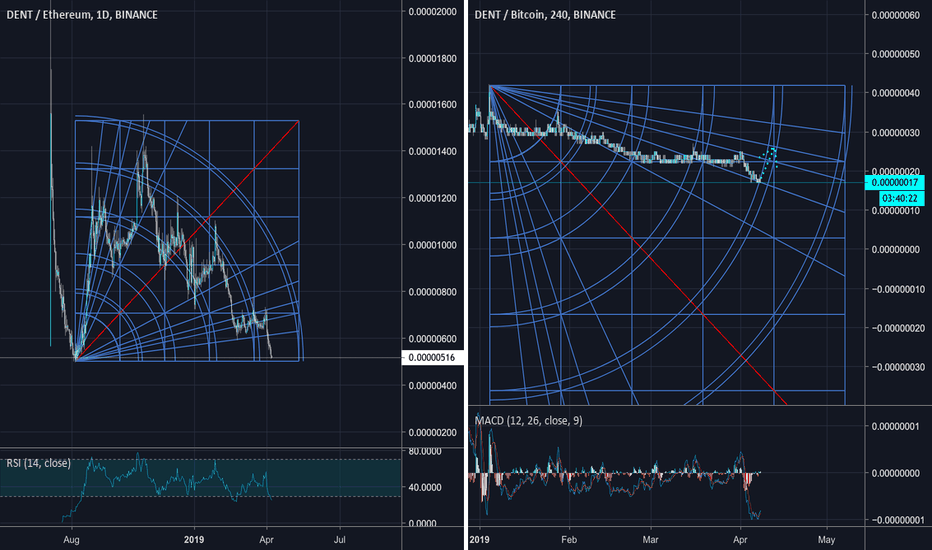Click the RSI 80.0000 scale label
The height and width of the screenshot is (550, 932).
pyautogui.click(x=426, y=451)
